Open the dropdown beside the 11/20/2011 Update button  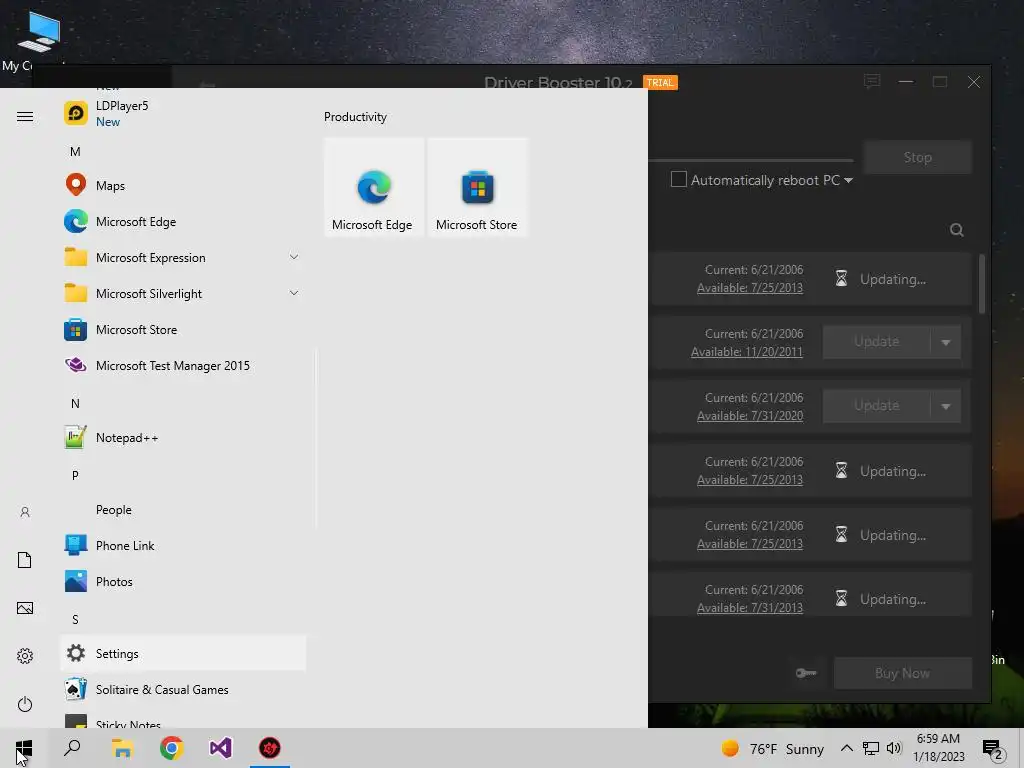point(946,342)
